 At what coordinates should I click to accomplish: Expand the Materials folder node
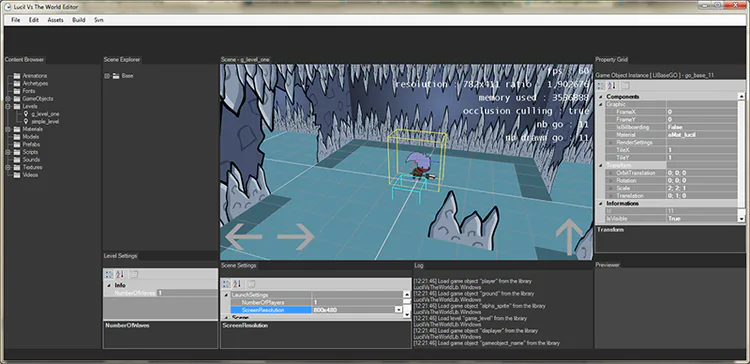(x=8, y=129)
